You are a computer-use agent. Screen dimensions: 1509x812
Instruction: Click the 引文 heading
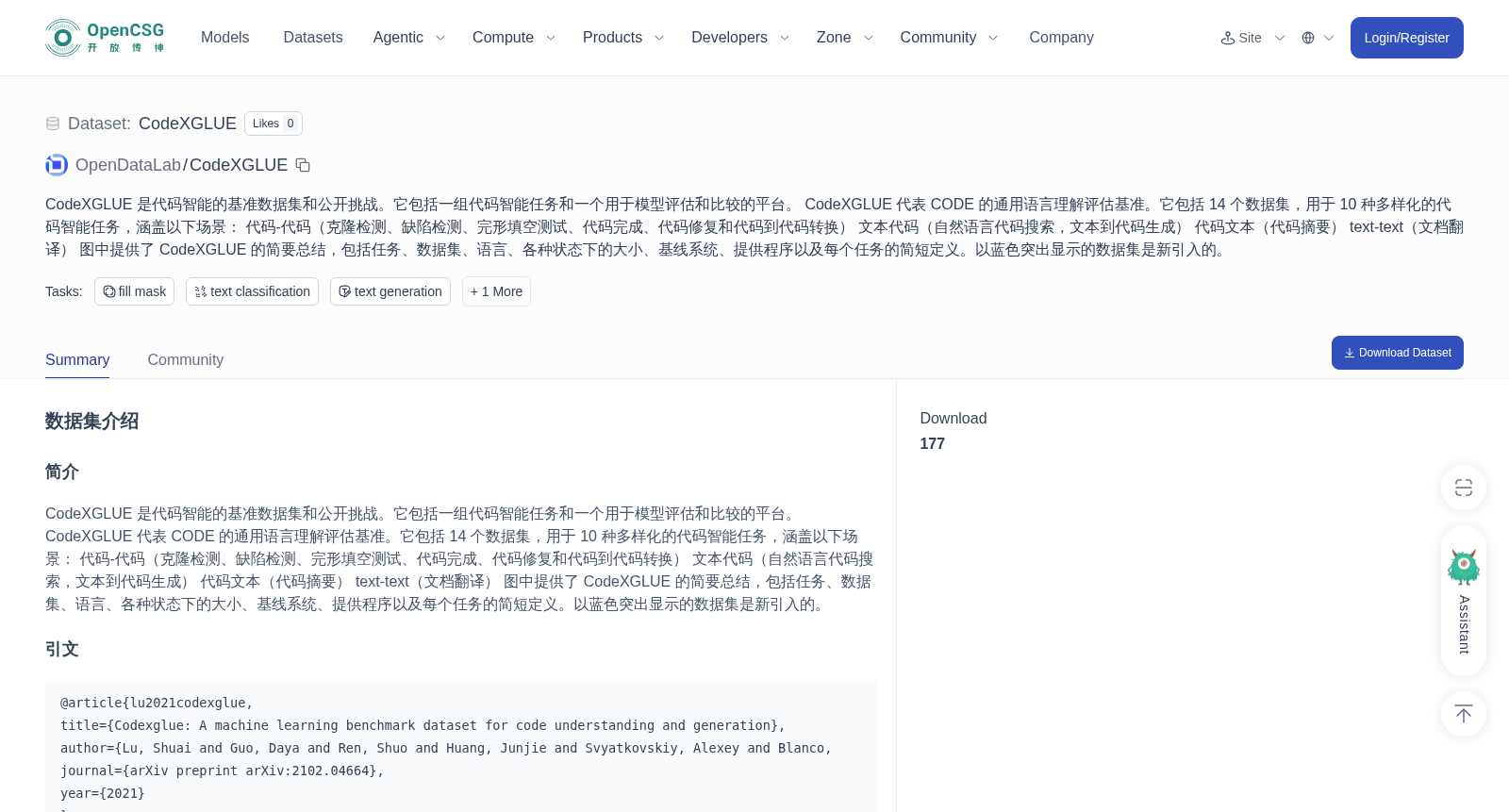62,649
